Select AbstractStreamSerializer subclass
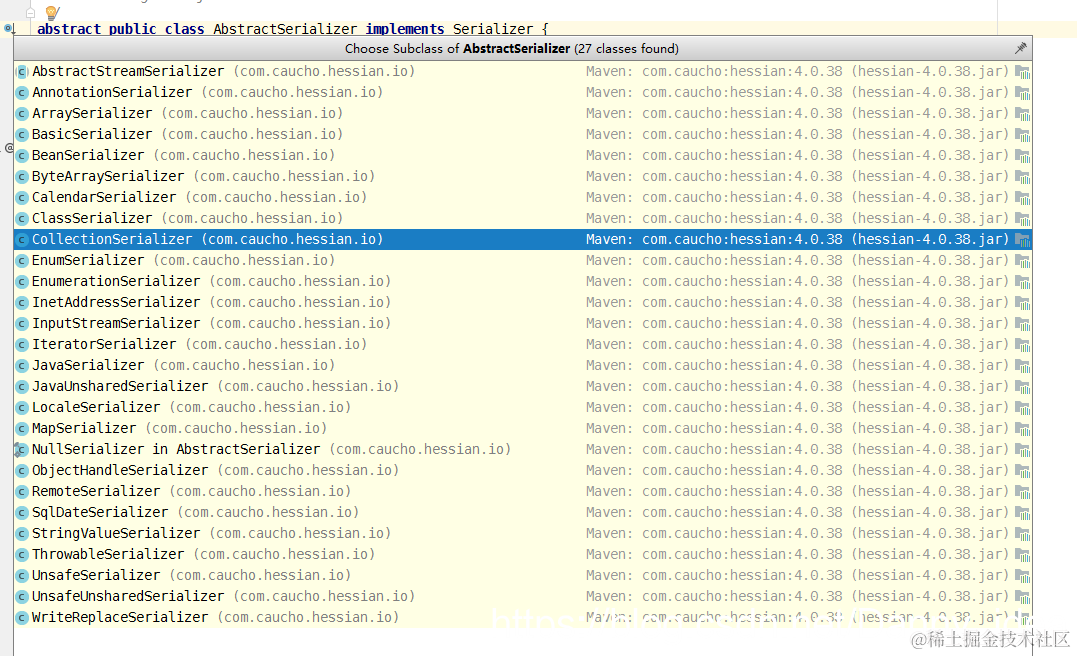Screen dimensions: 1077x656 click(523, 71)
